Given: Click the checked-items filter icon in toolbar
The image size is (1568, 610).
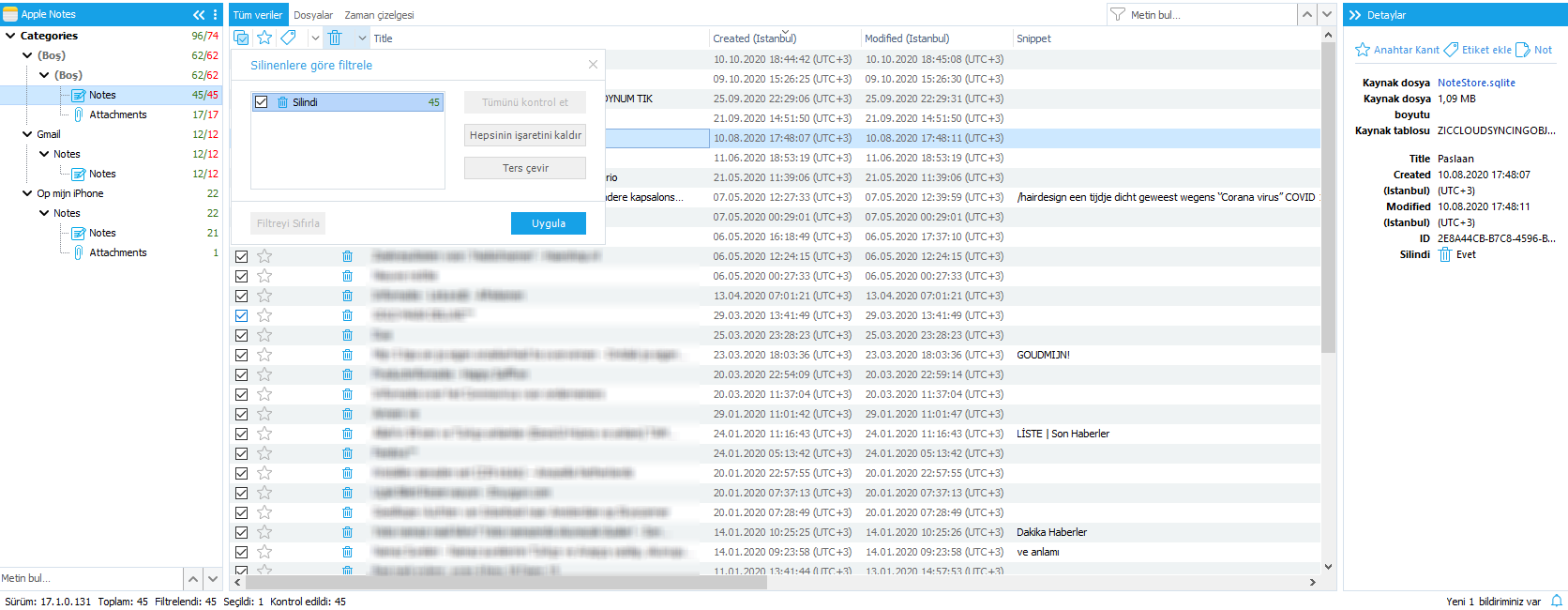Looking at the screenshot, I should 241,38.
